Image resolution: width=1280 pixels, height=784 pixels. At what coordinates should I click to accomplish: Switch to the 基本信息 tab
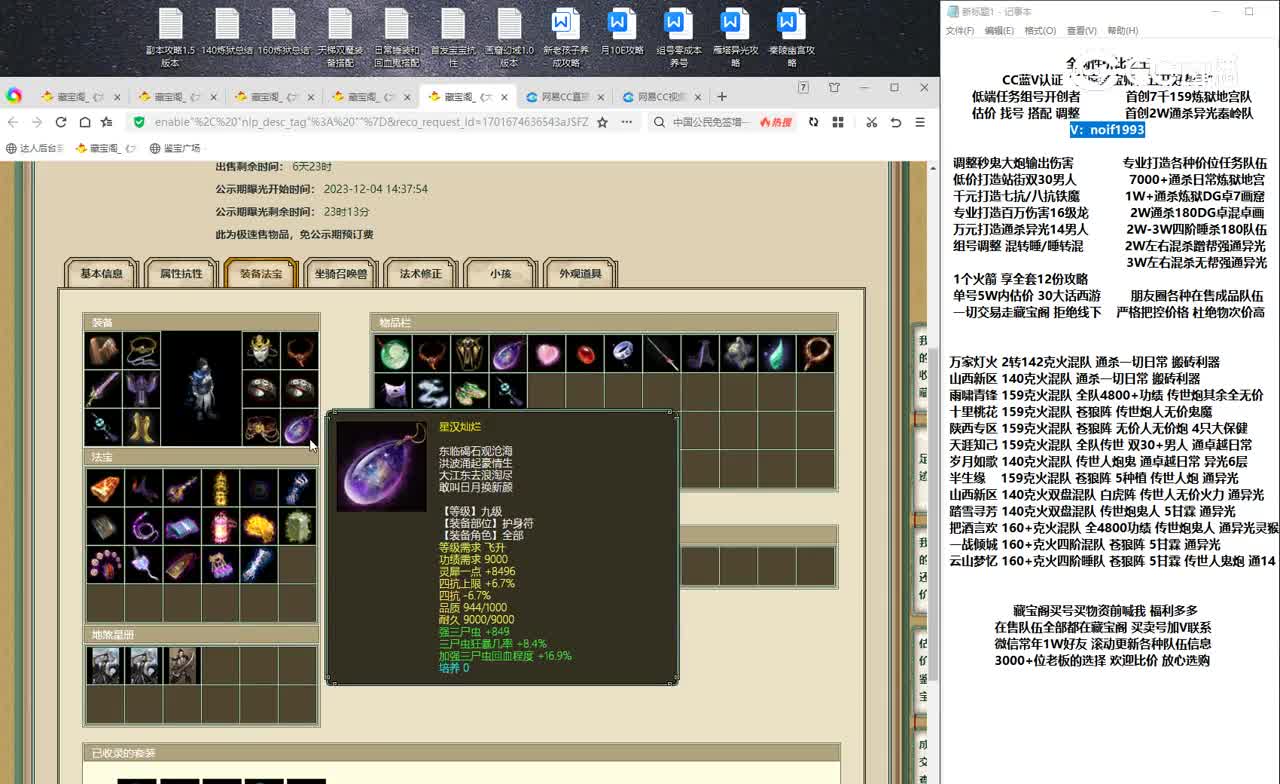click(101, 273)
